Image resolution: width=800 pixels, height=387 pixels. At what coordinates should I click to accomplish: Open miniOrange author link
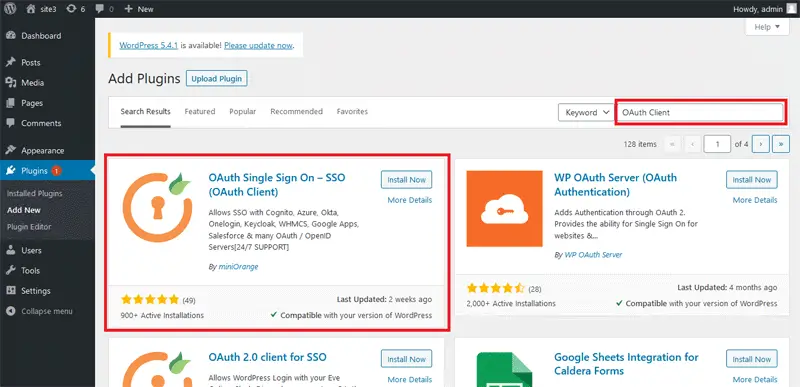click(238, 267)
